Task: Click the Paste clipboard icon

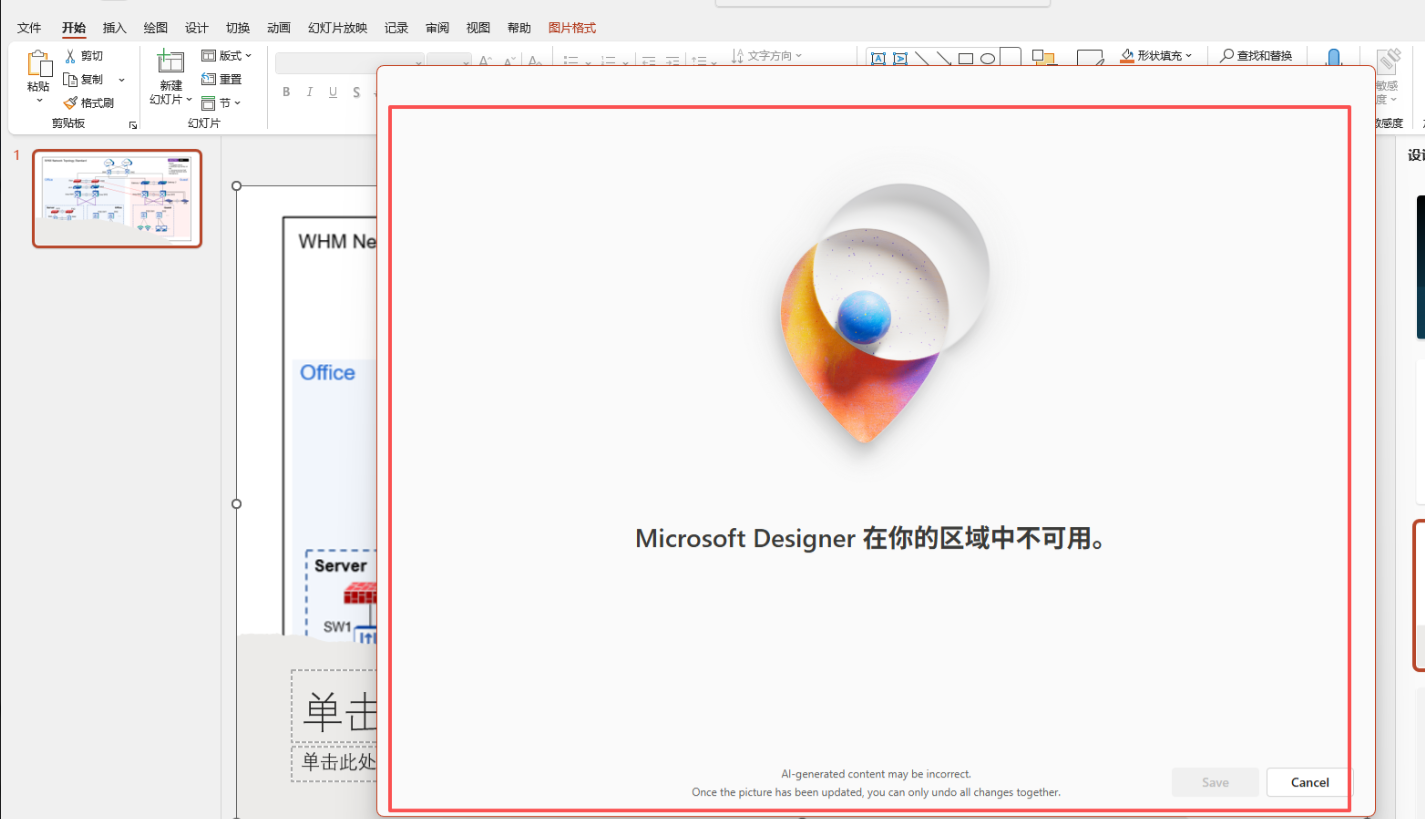Action: (38, 64)
